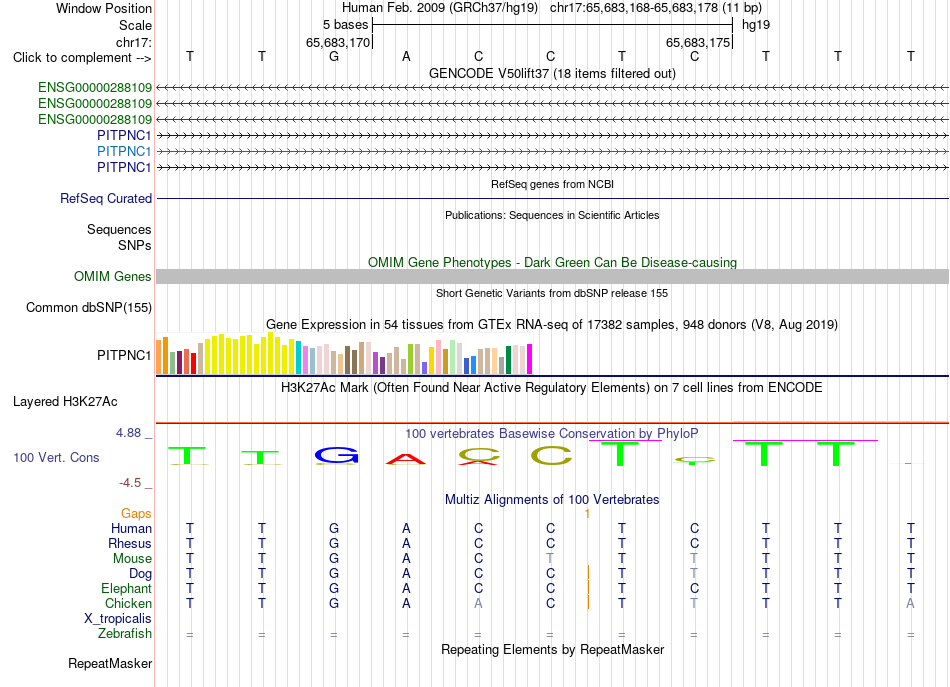Screen dimensions: 950x687
Task: Open the GTEx Gene Expression track title
Action: click(x=552, y=325)
